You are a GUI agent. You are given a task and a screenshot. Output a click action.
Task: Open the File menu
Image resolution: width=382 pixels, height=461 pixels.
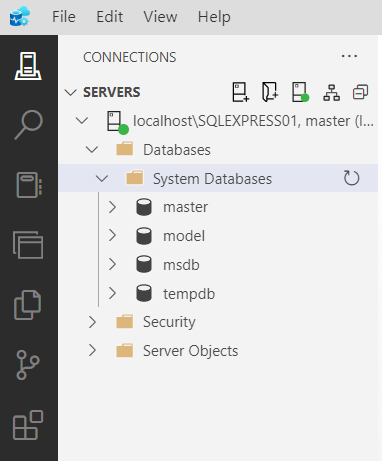[64, 17]
